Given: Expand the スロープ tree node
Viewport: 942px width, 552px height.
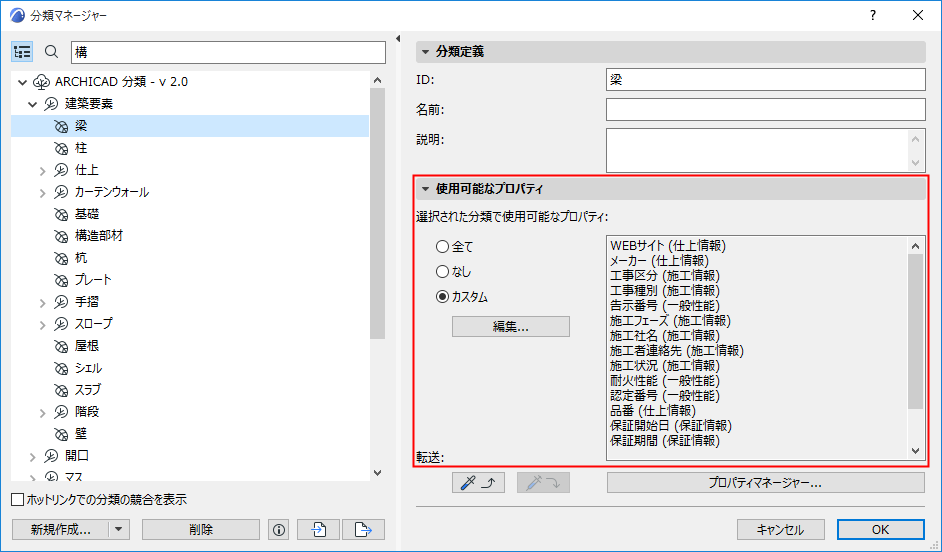Looking at the screenshot, I should click(x=43, y=325).
